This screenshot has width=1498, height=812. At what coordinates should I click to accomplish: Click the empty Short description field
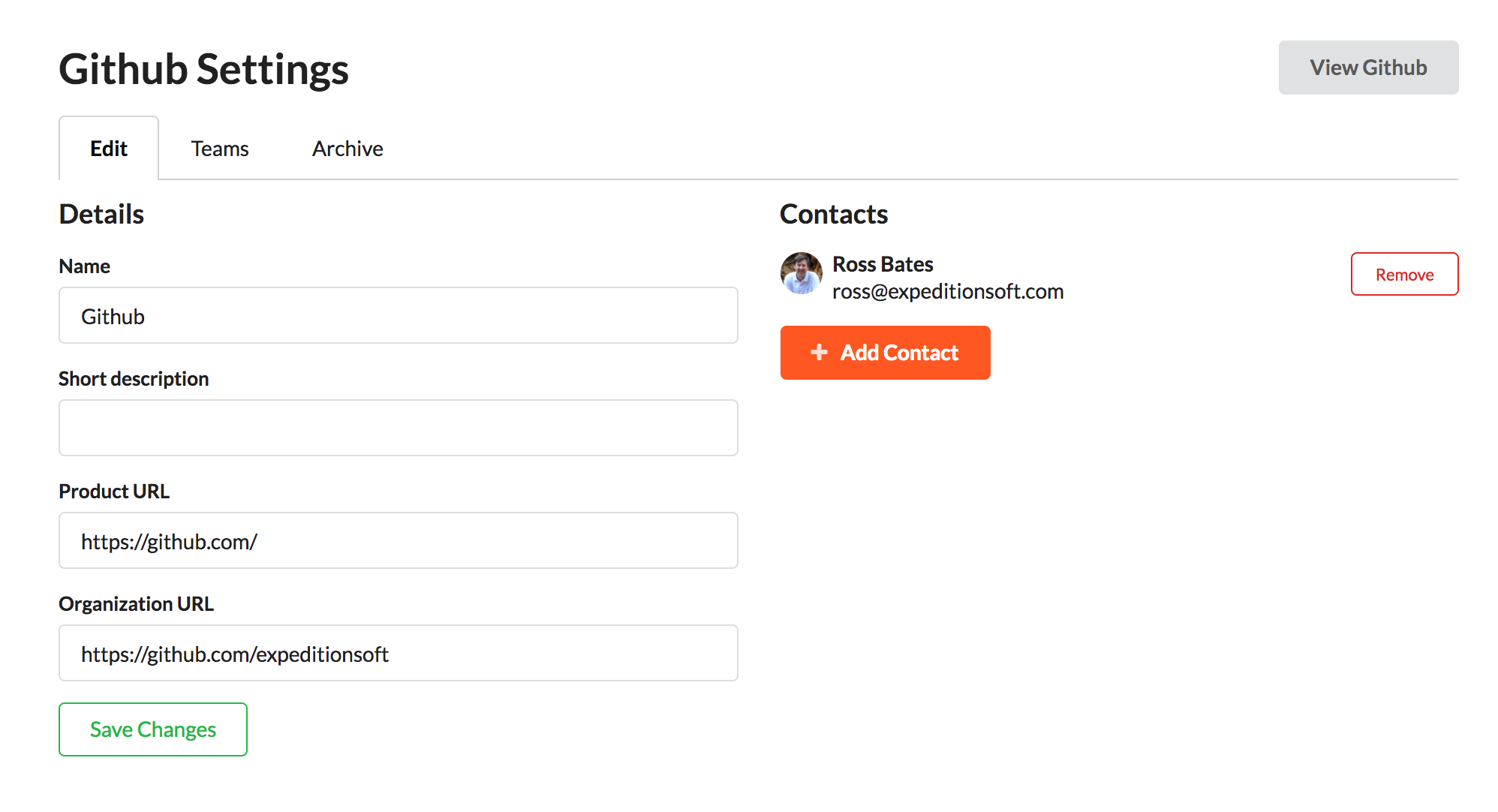click(398, 428)
